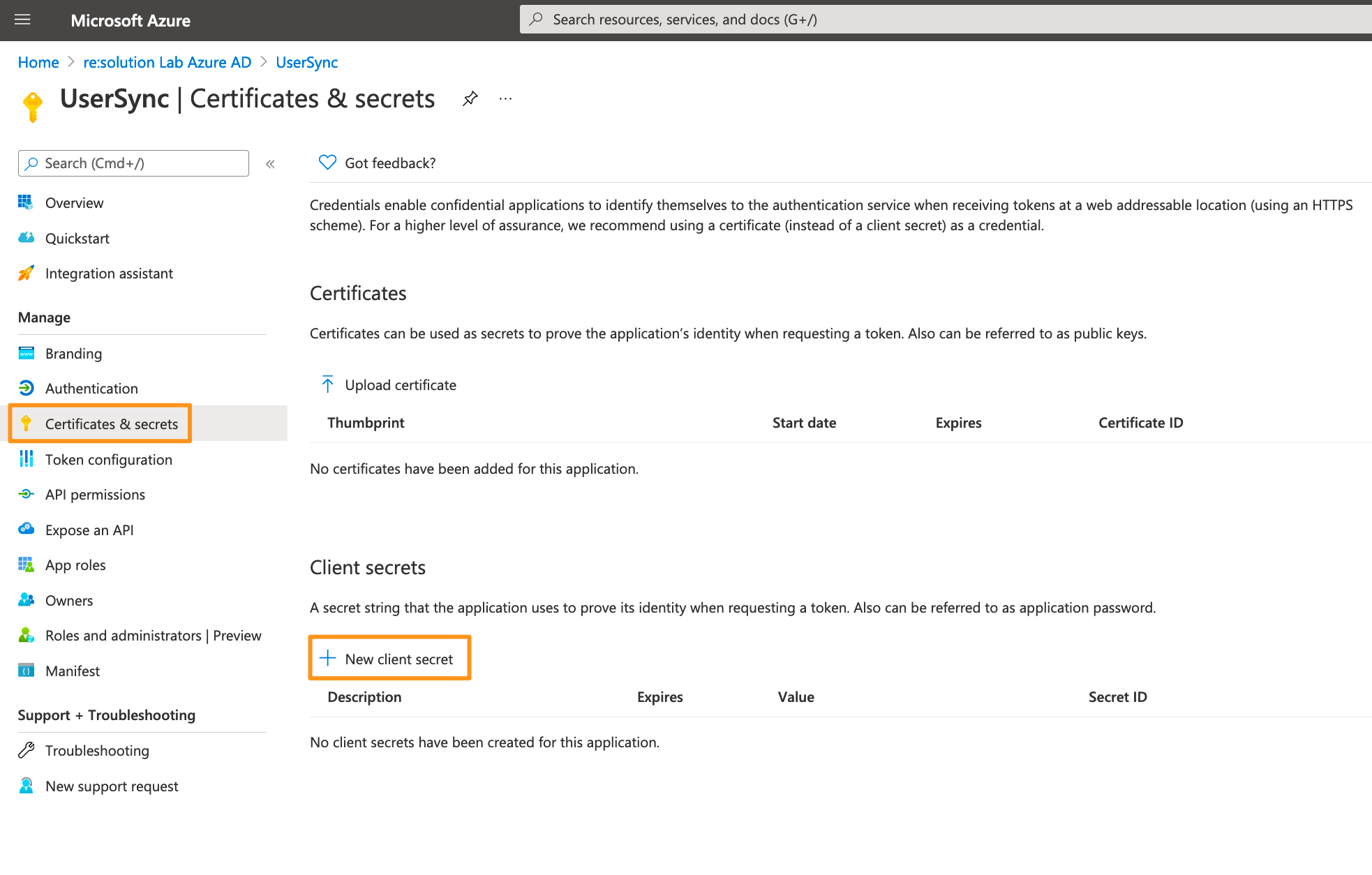Viewport: 1372px width, 875px height.
Task: Click the Branding icon
Action: 27,352
